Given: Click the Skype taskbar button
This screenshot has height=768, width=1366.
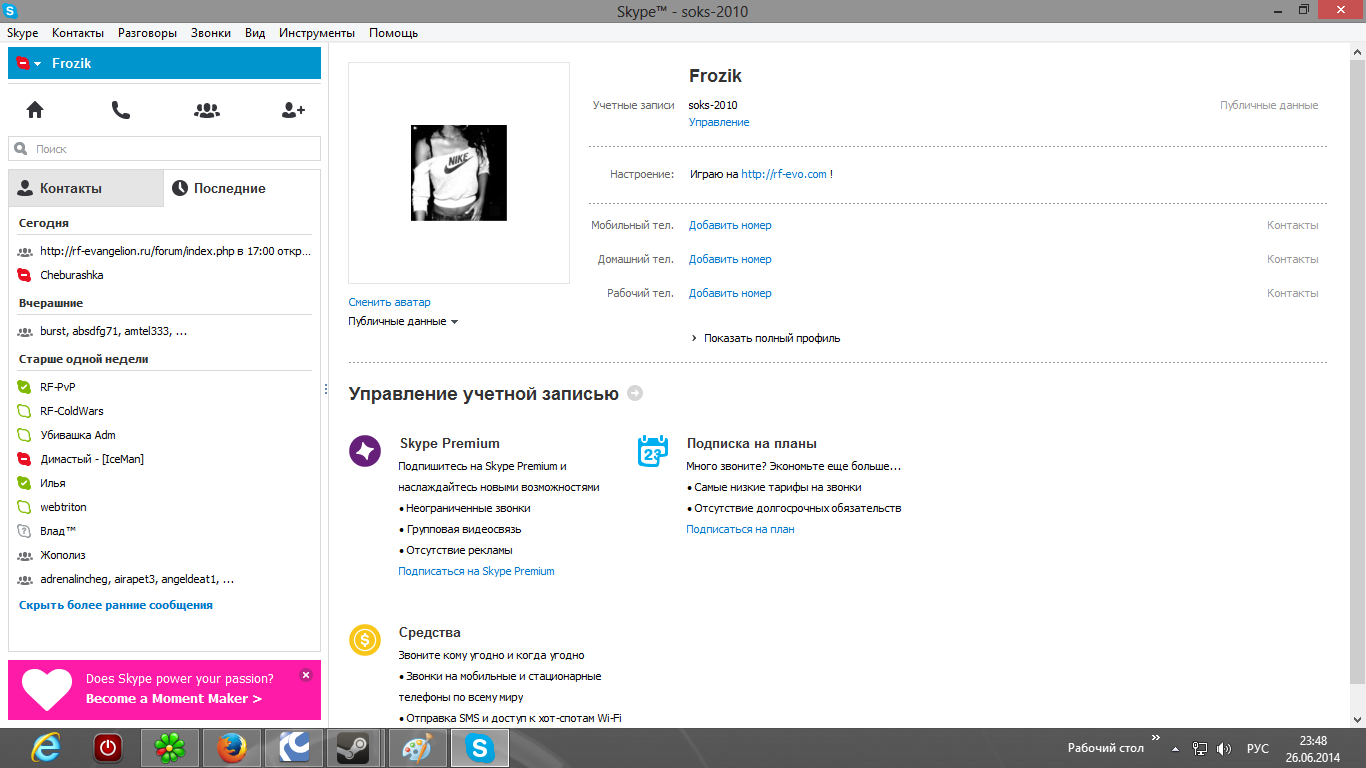Looking at the screenshot, I should [480, 748].
